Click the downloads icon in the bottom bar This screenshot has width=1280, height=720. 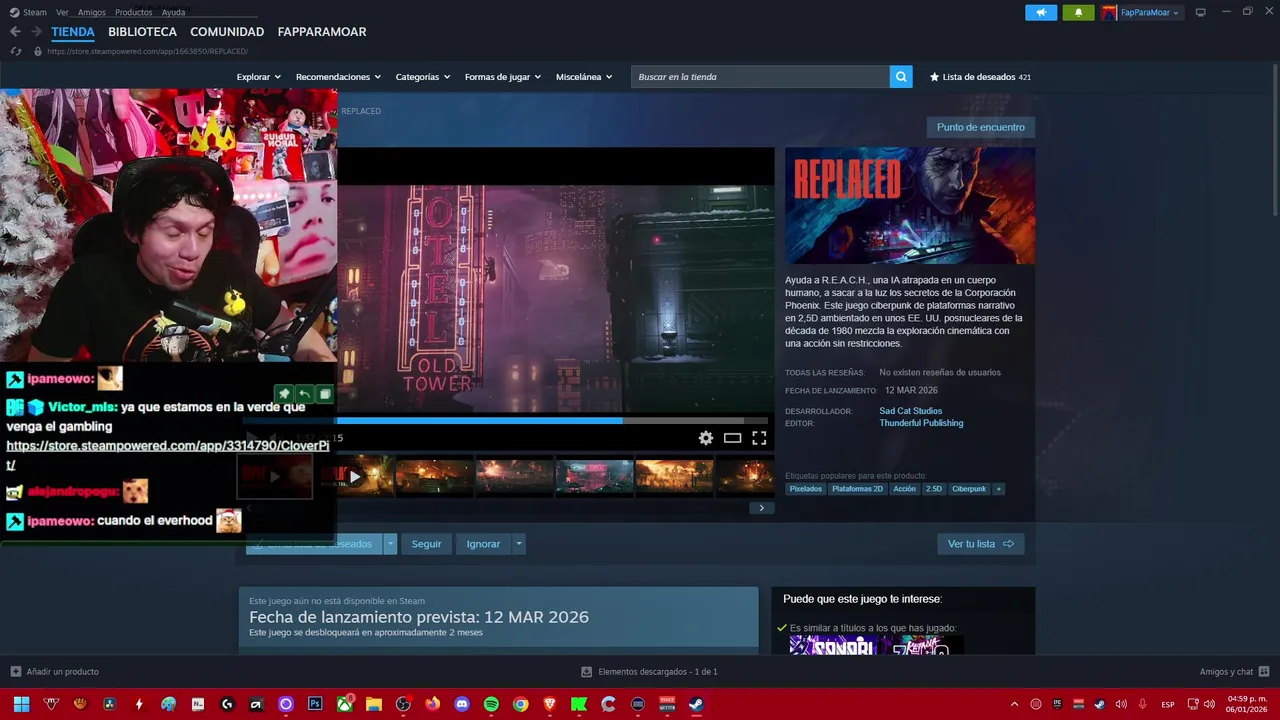587,672
